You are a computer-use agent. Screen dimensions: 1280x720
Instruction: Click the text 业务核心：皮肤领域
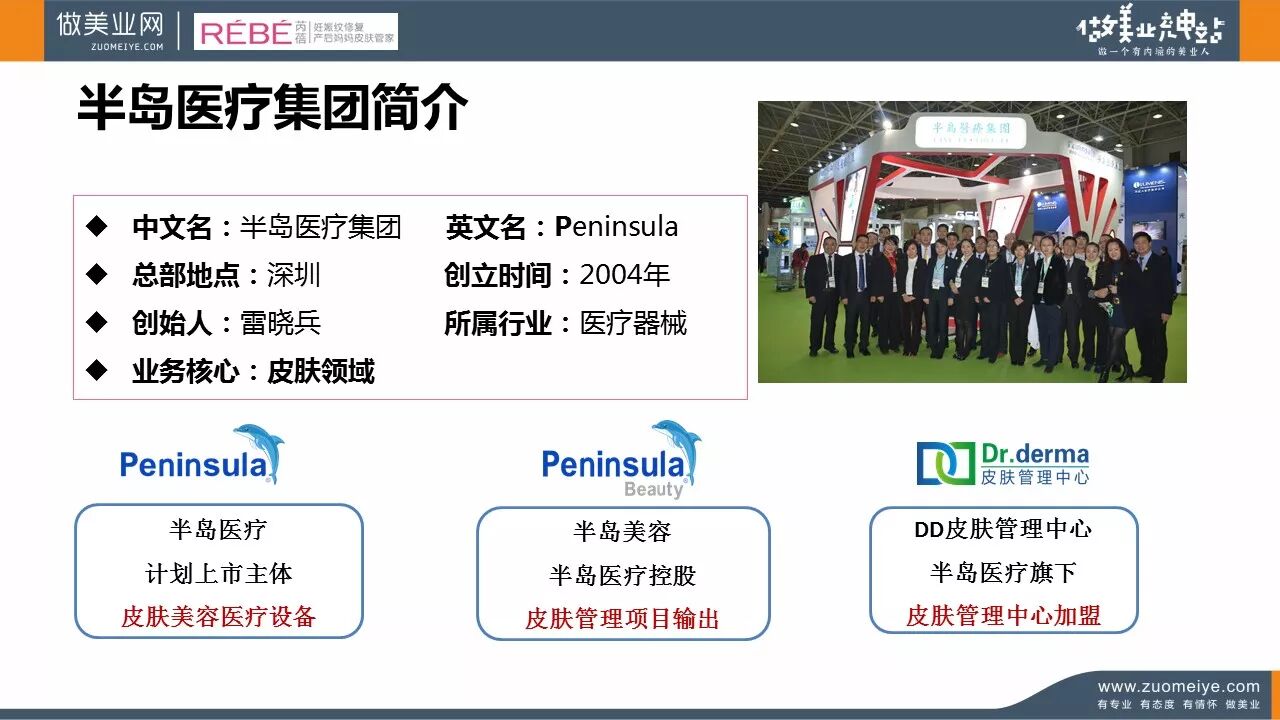[253, 371]
